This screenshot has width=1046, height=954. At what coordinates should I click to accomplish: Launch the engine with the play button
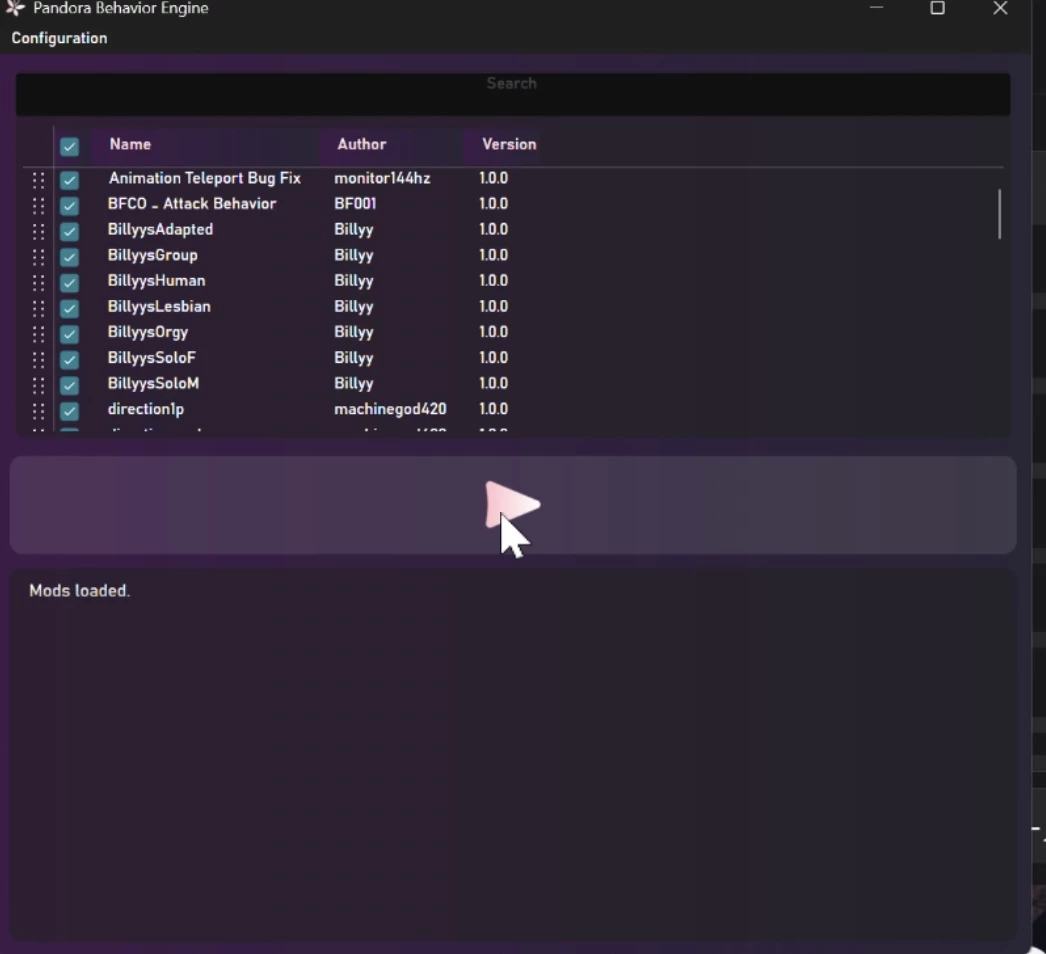pyautogui.click(x=512, y=505)
